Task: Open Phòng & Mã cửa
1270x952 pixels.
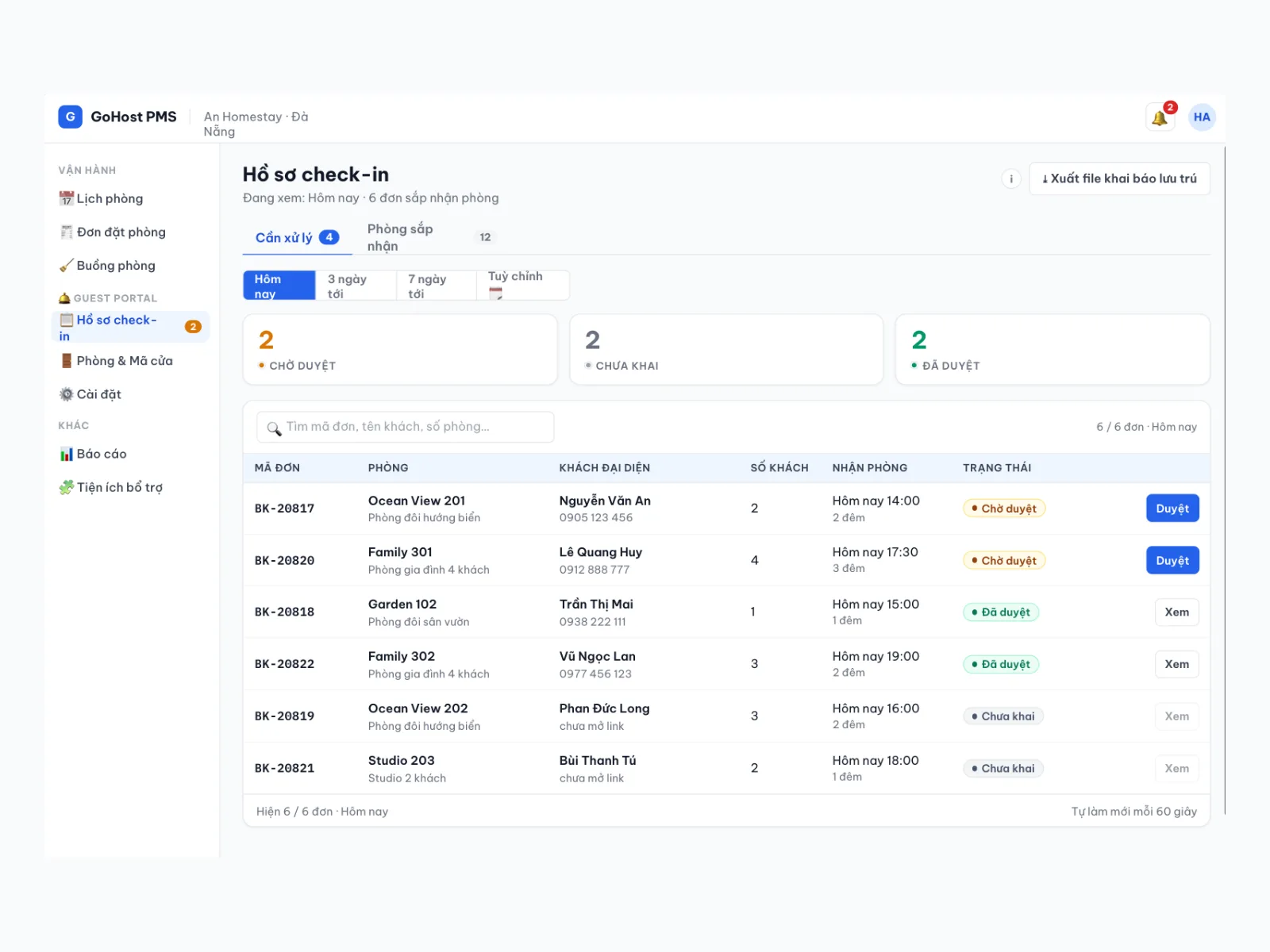Action: click(130, 360)
